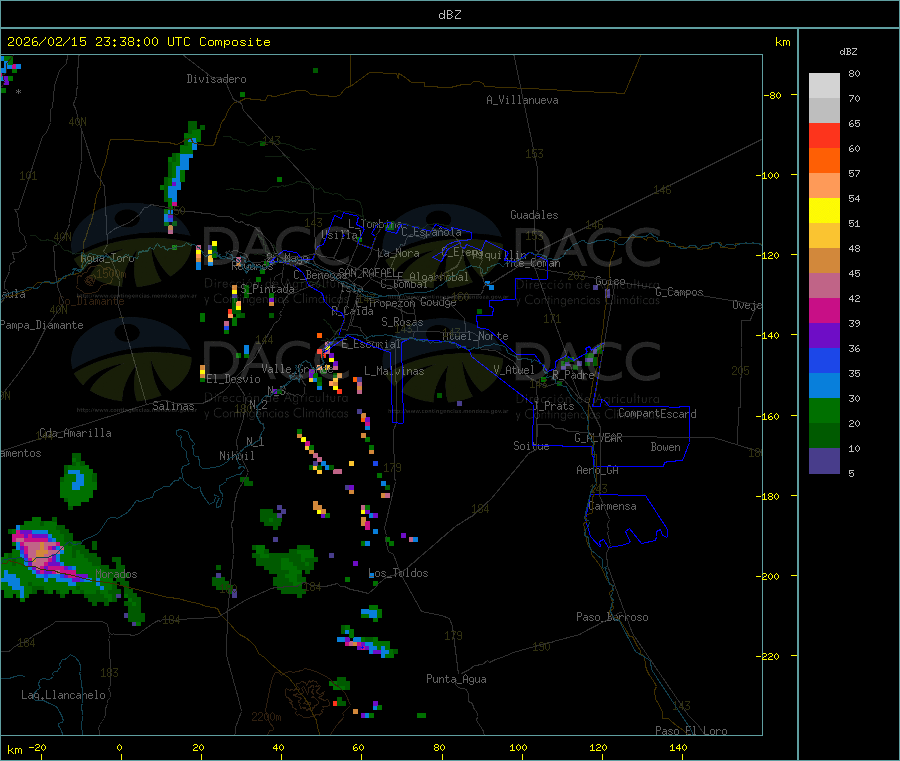This screenshot has height=761, width=900.
Task: Click the Nihuil place label
Action: pos(236,456)
